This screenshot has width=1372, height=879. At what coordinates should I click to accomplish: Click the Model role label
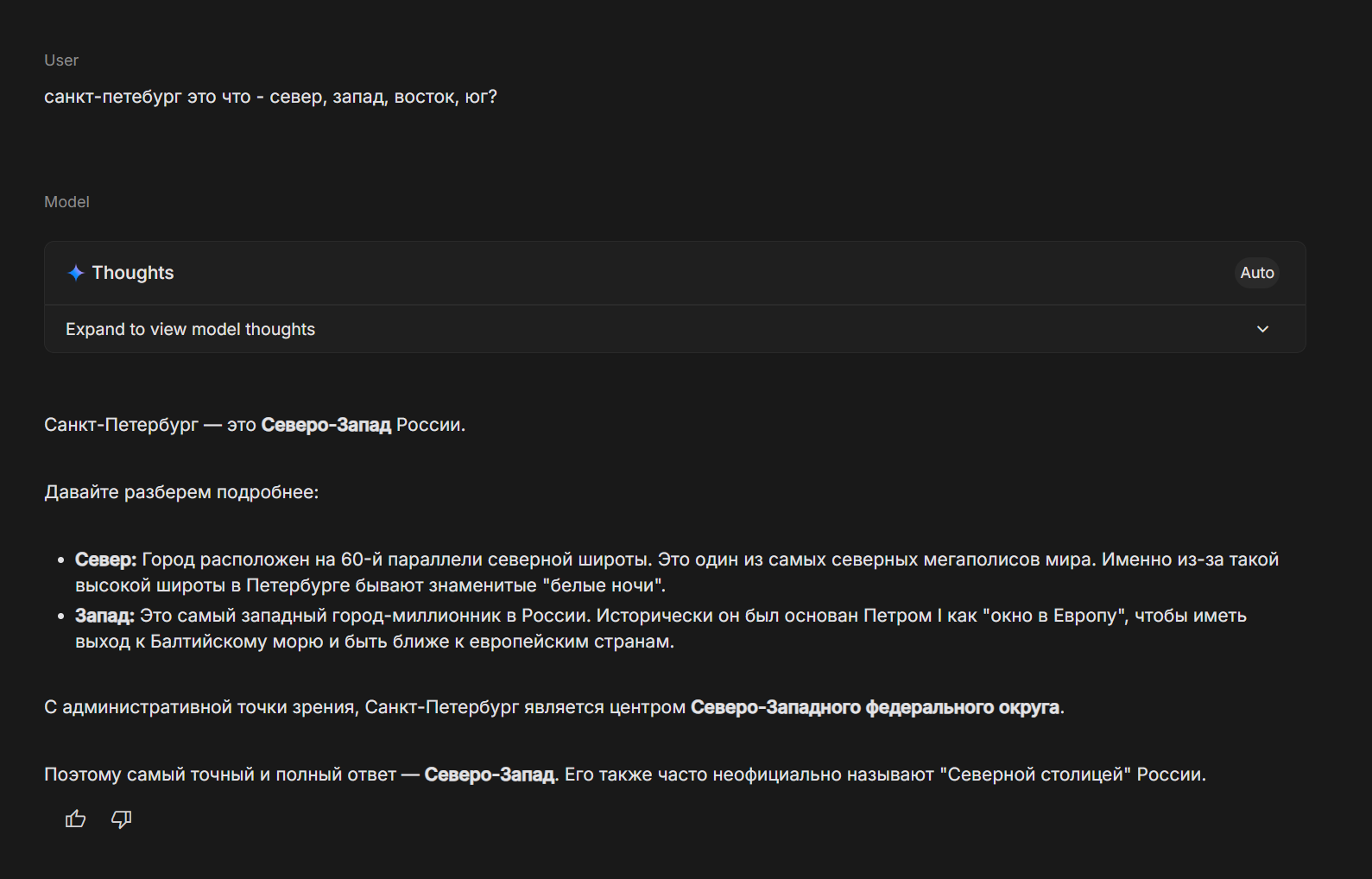[66, 202]
